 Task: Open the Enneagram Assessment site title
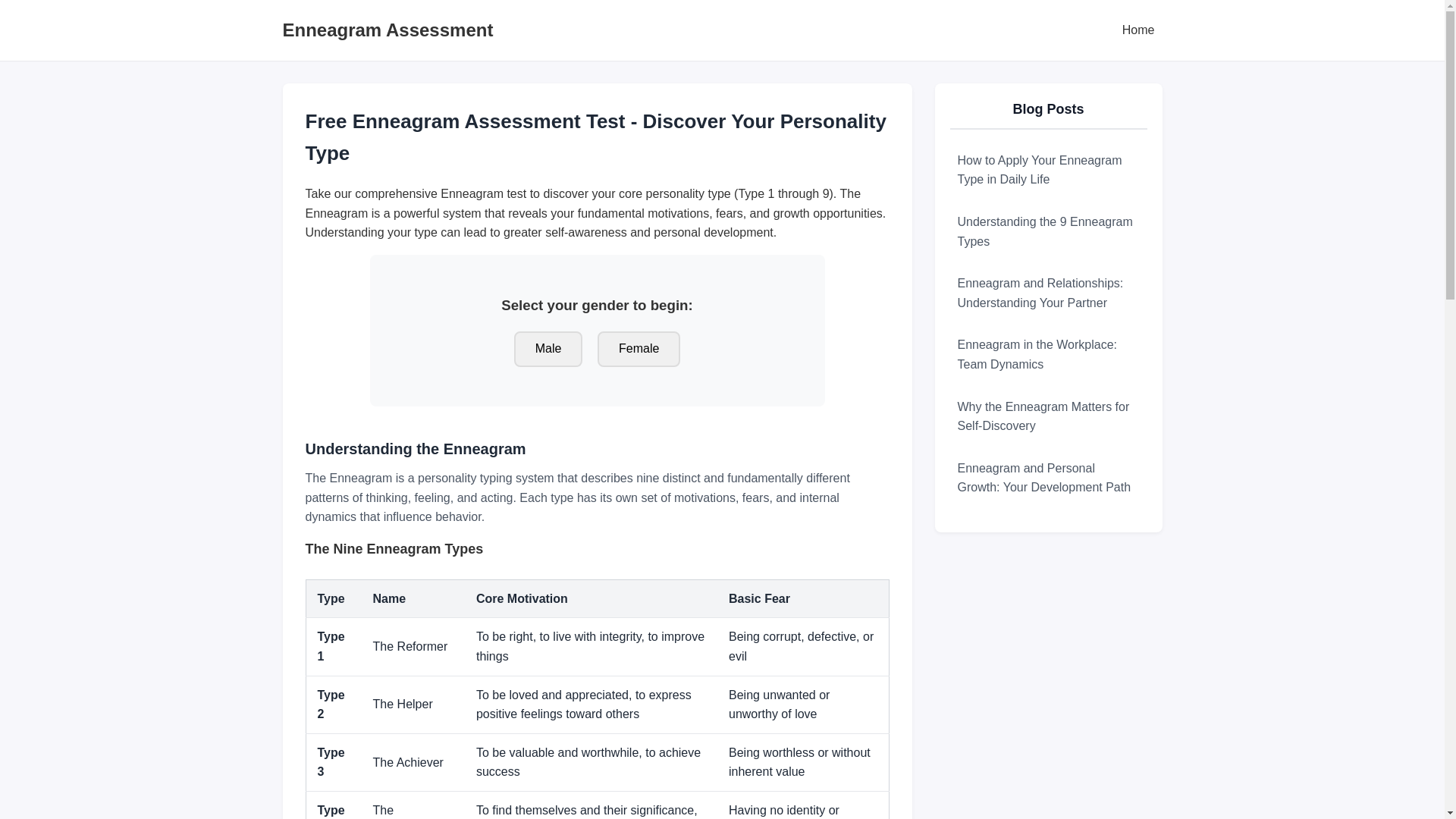click(x=388, y=30)
